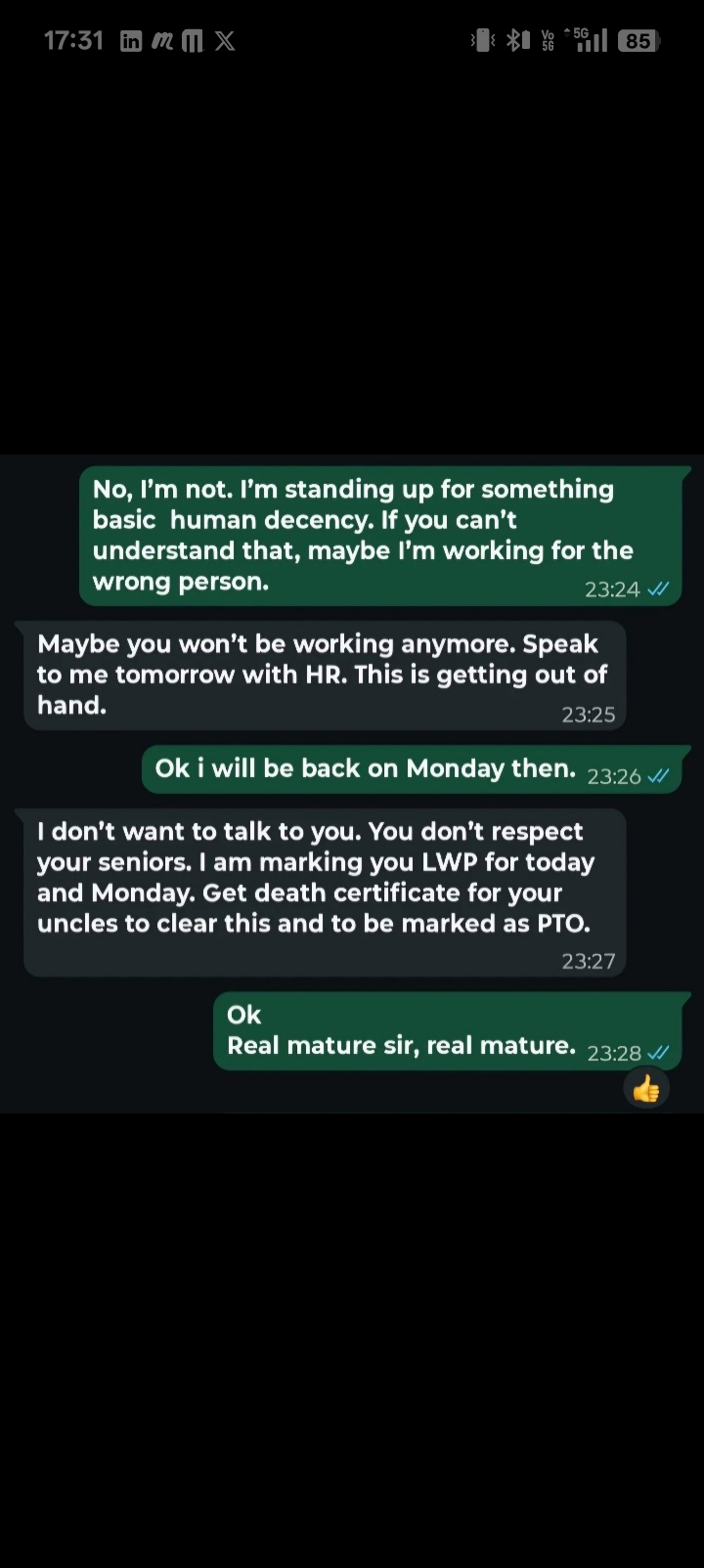Image resolution: width=704 pixels, height=1568 pixels.
Task: Tap the 17:31 status bar clock
Action: coord(73,40)
